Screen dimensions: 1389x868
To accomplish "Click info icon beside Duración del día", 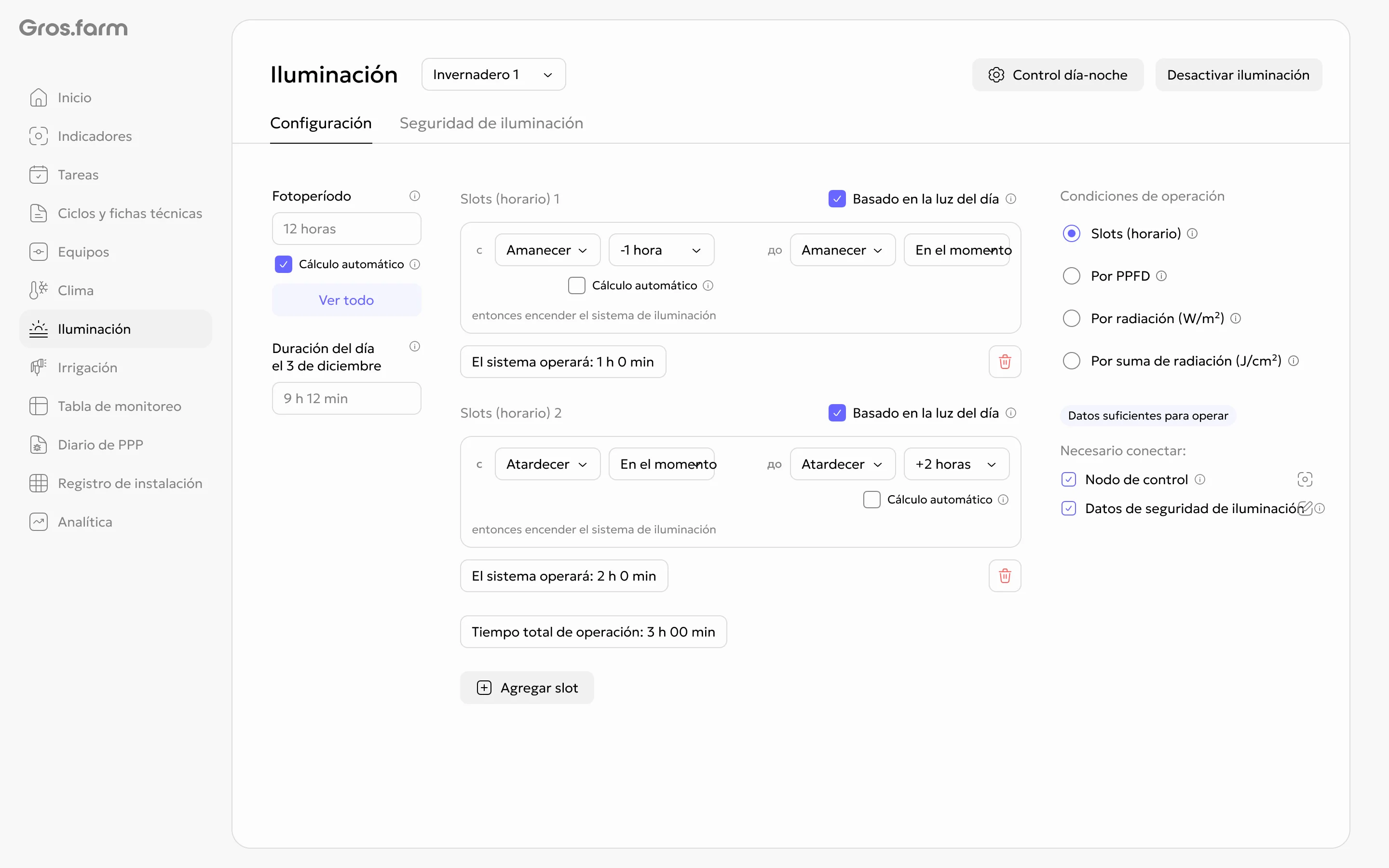I will tap(414, 346).
